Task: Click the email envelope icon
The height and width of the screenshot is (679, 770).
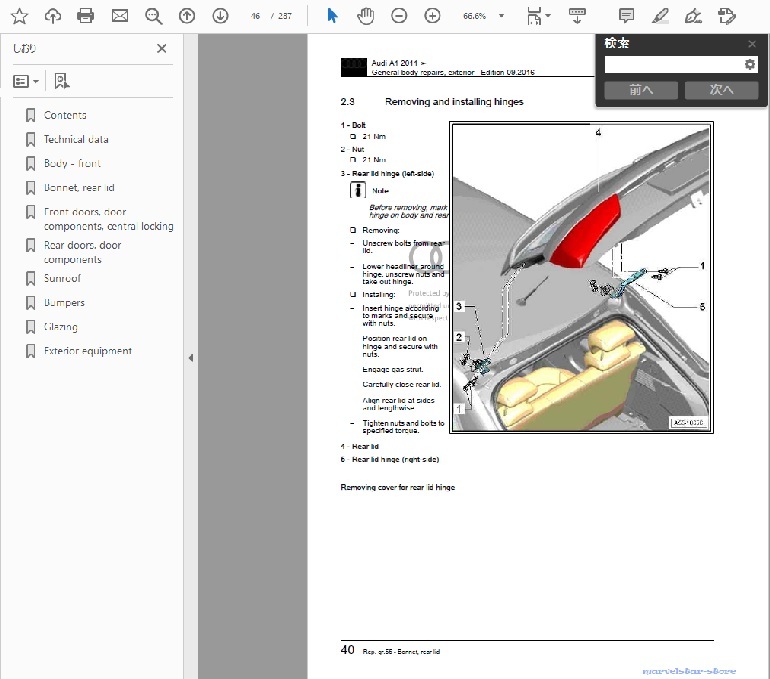Action: click(x=120, y=15)
